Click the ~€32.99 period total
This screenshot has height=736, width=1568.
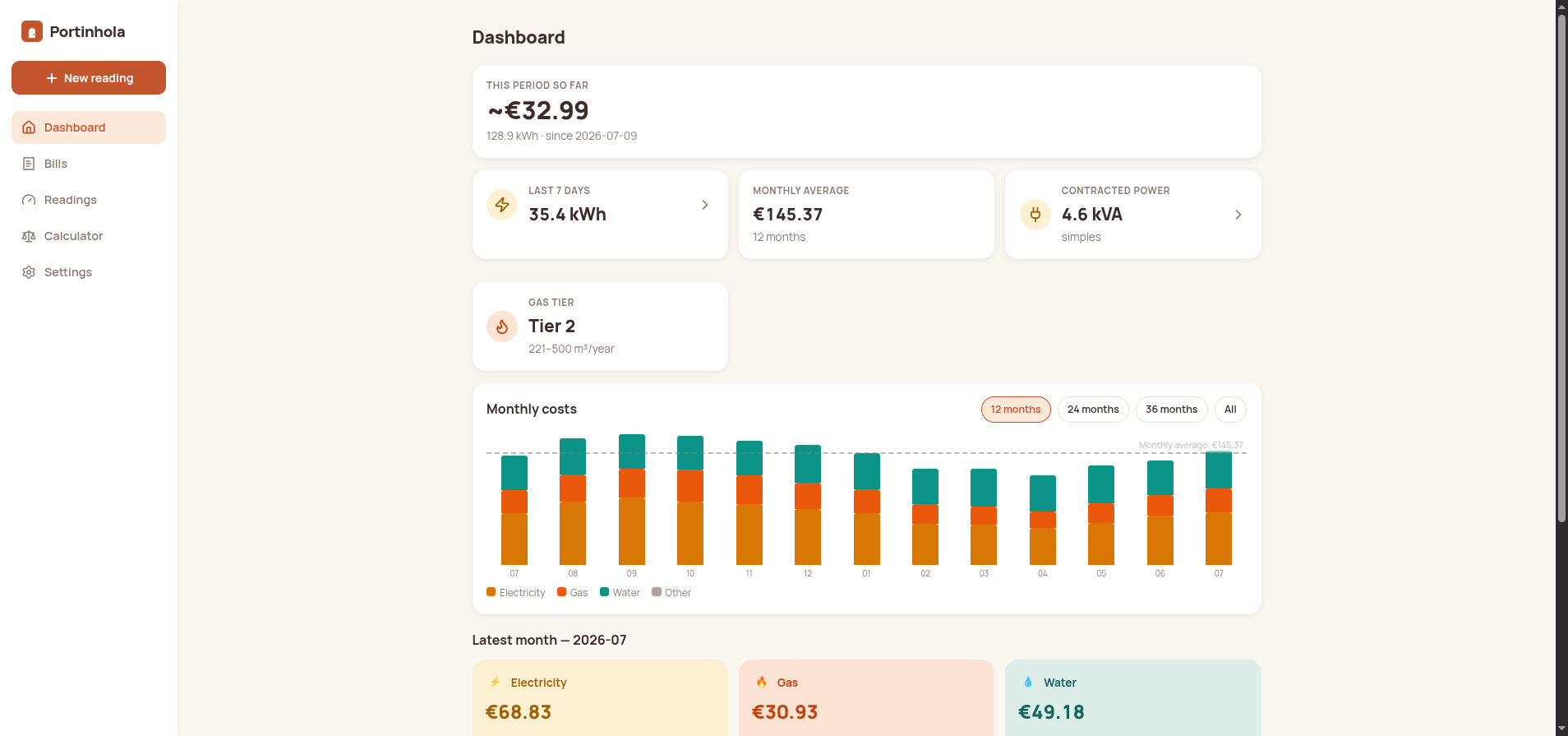[x=538, y=110]
